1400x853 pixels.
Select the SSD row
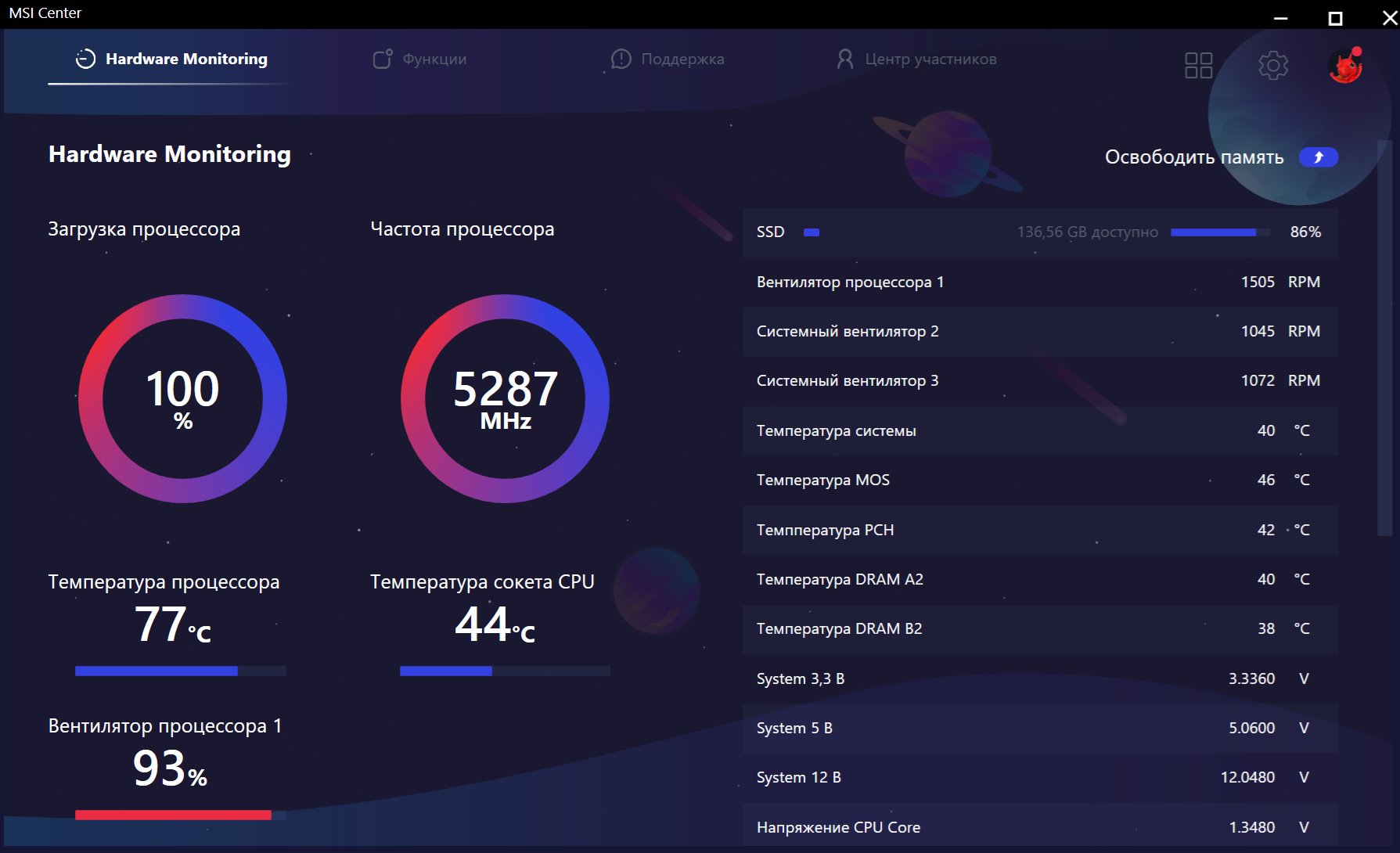(x=1040, y=232)
